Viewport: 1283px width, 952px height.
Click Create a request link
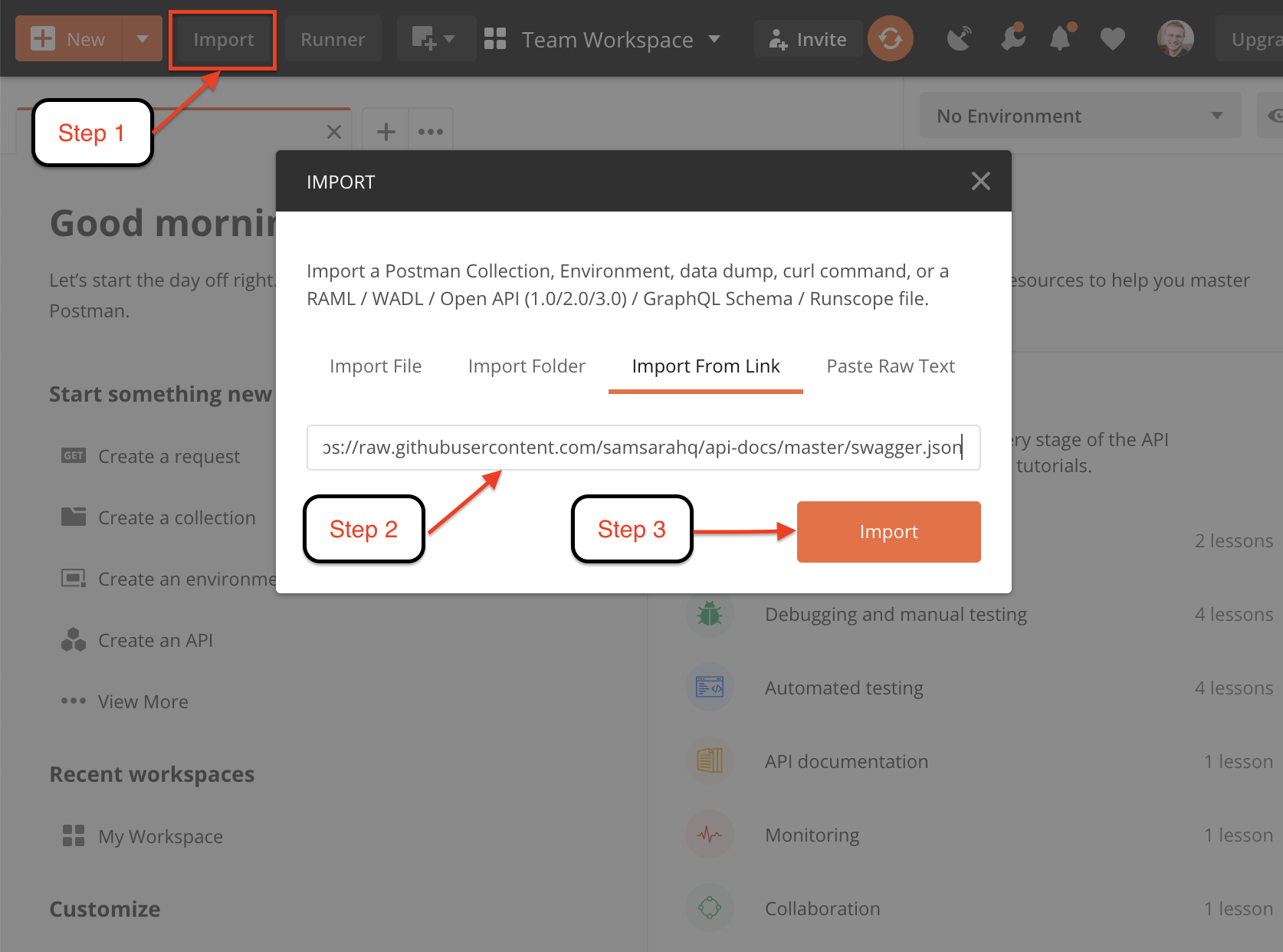click(x=169, y=457)
